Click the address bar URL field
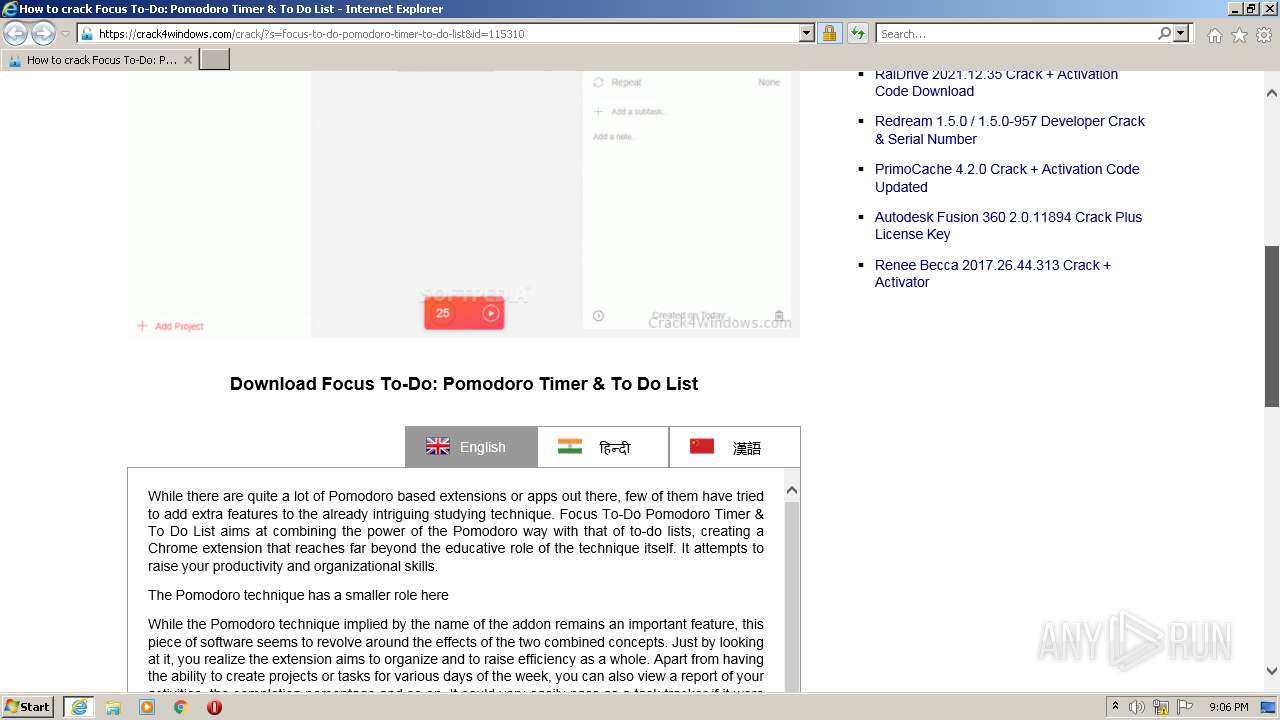 click(x=438, y=33)
